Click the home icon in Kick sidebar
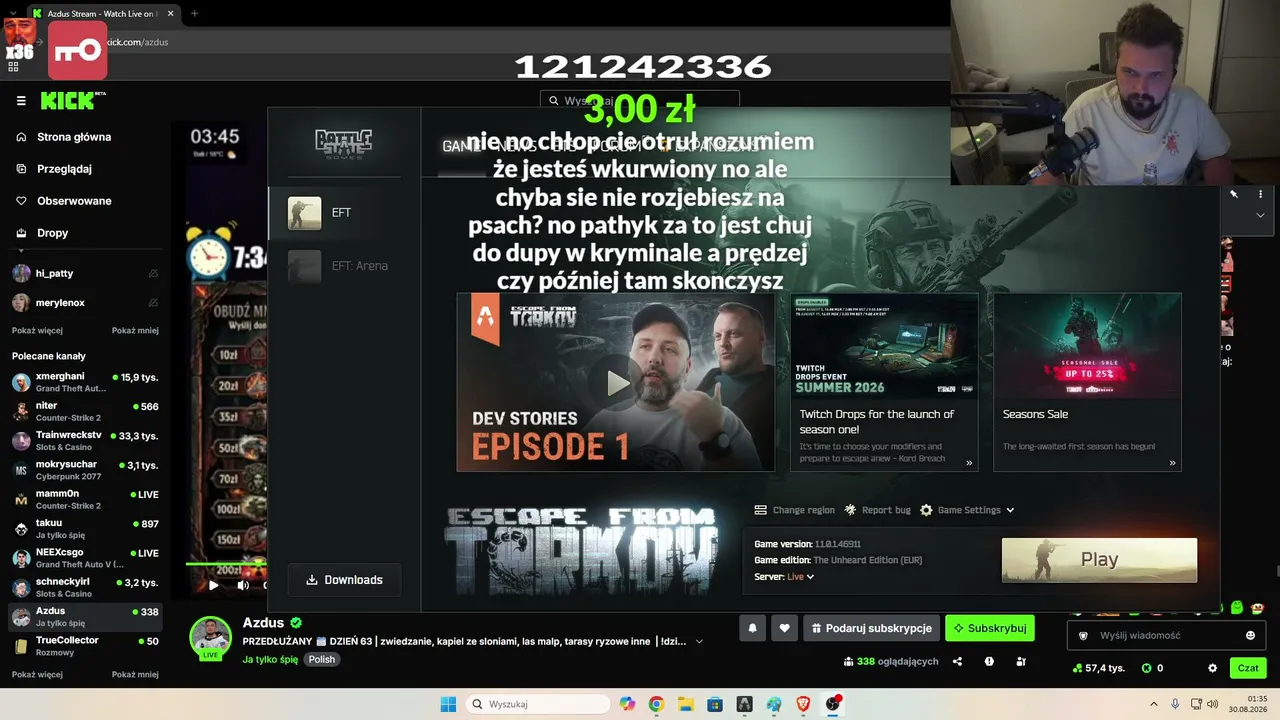The image size is (1280, 720). [x=21, y=137]
